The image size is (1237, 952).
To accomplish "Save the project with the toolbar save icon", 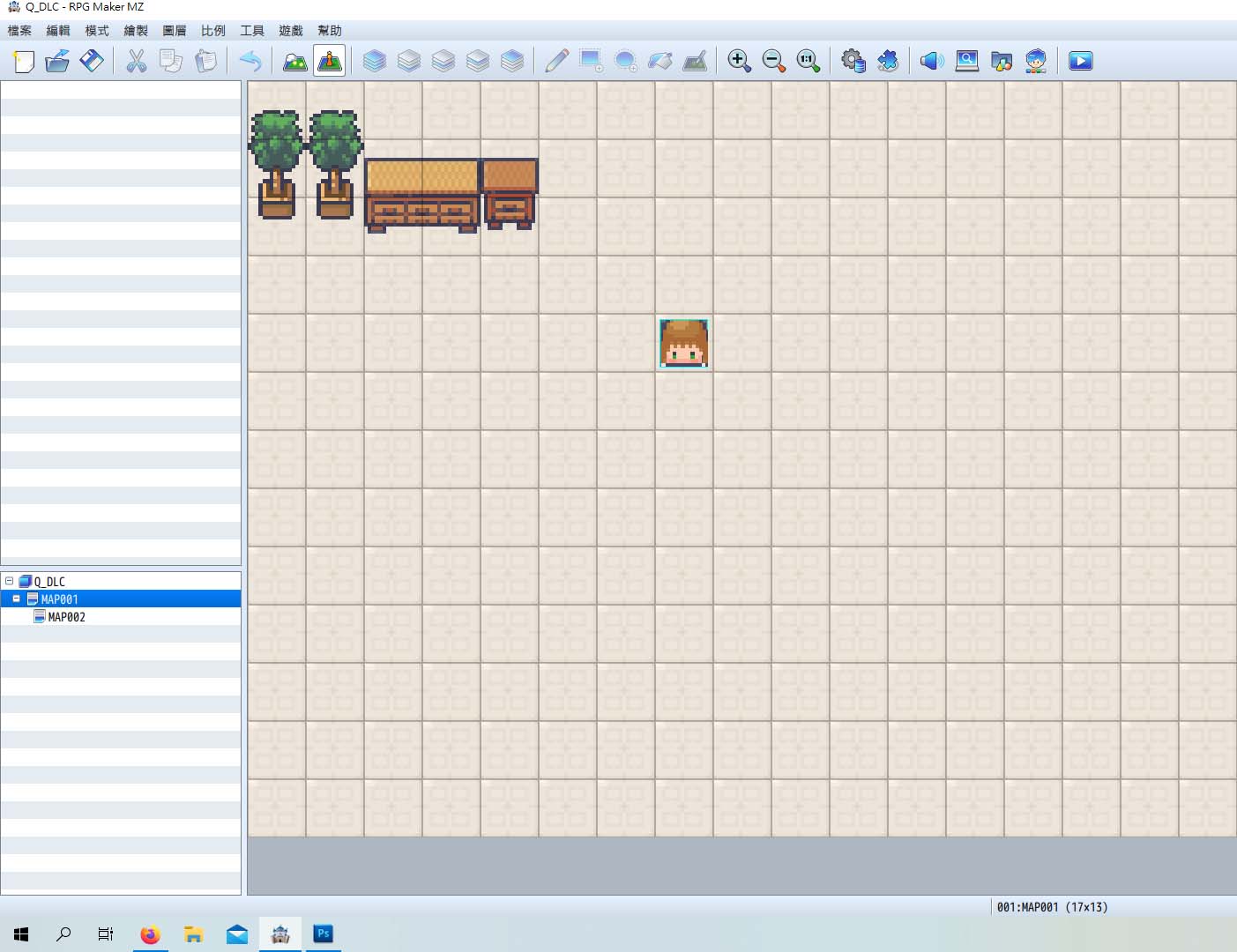I will pos(92,61).
